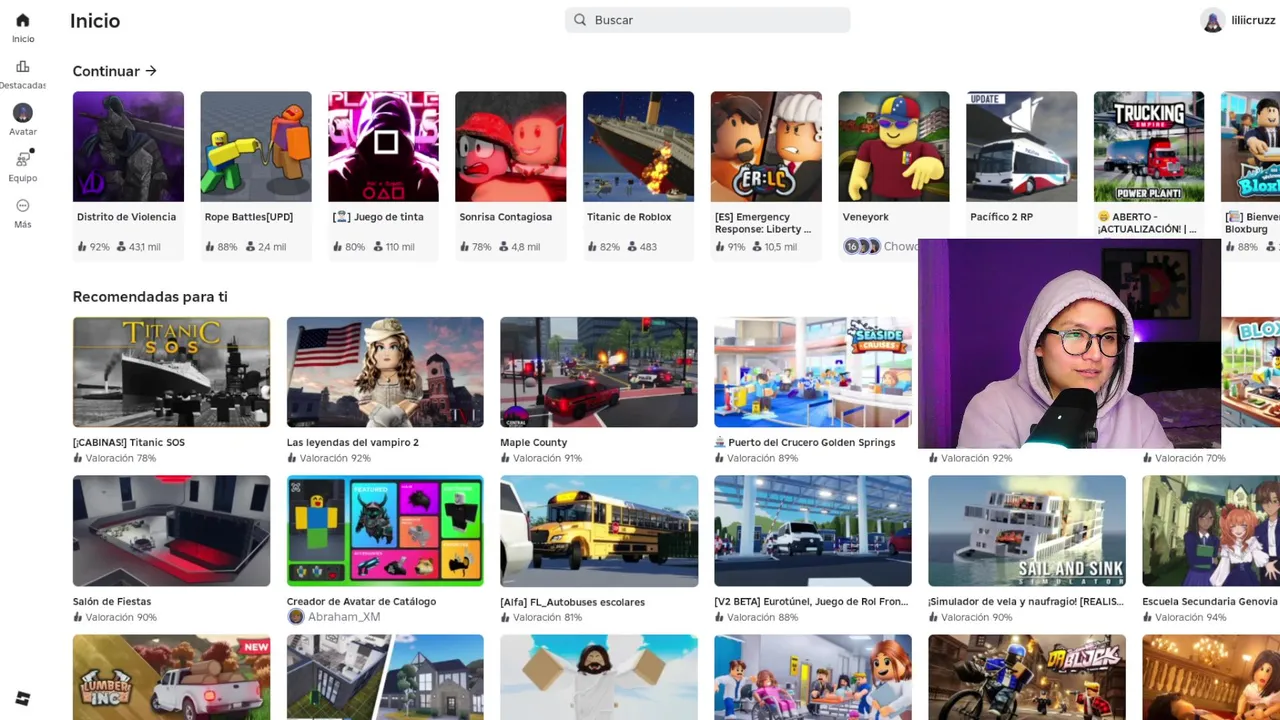Screen dimensions: 1280x720
Task: Click the [¡CABINAS!] Titanic SOS title
Action: (129, 442)
